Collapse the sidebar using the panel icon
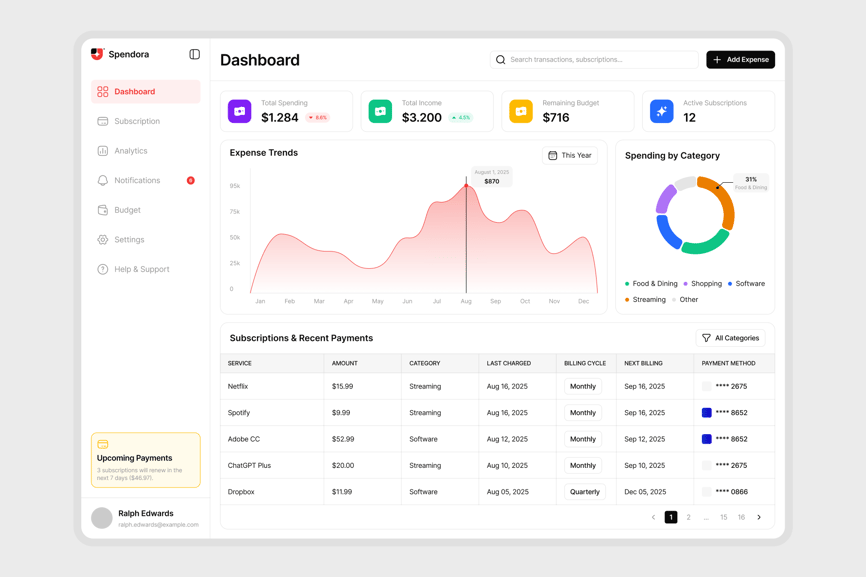Viewport: 866px width, 577px height. tap(194, 54)
